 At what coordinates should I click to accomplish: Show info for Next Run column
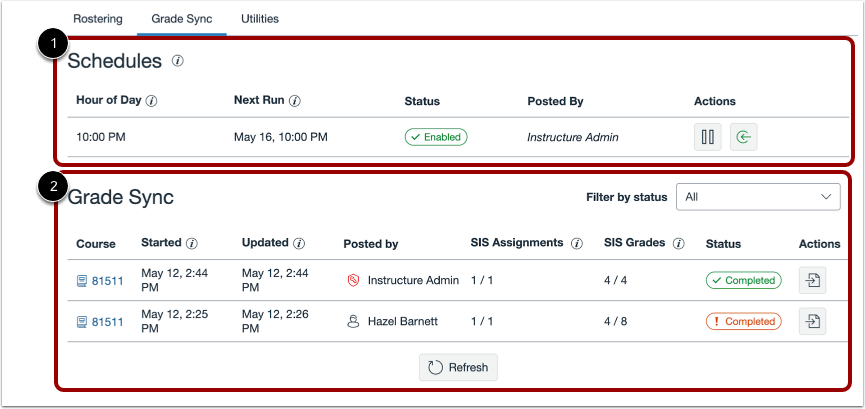(x=295, y=101)
